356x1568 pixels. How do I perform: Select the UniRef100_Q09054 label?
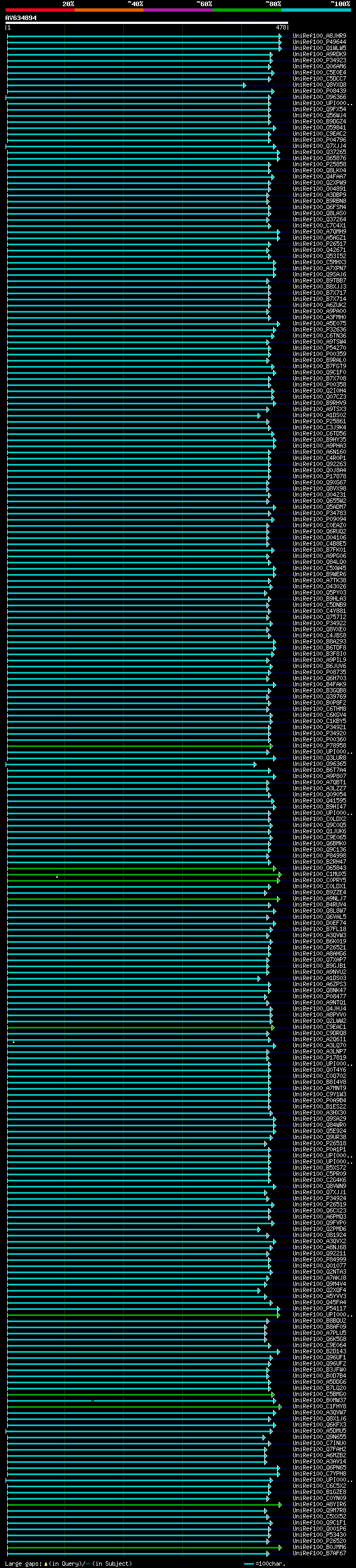click(x=319, y=794)
